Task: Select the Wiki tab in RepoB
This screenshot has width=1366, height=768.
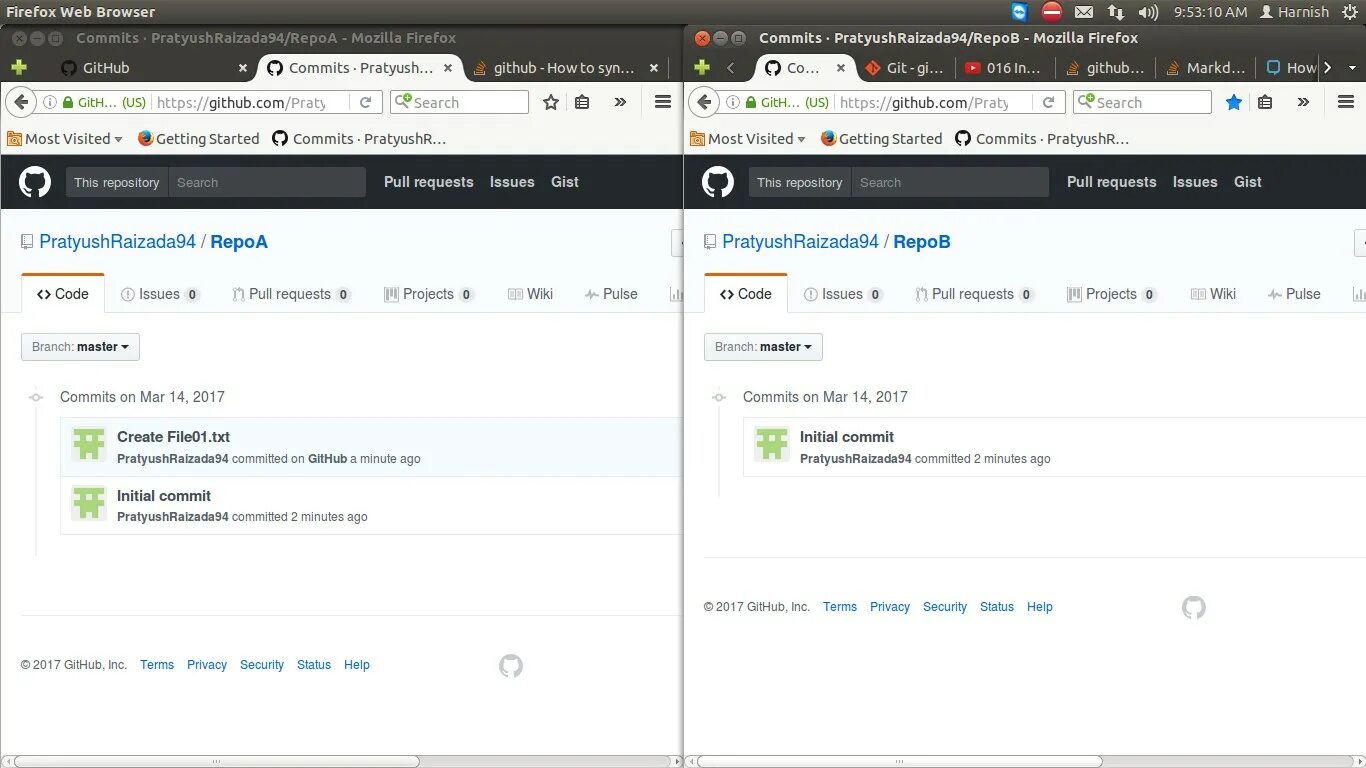Action: 1214,294
